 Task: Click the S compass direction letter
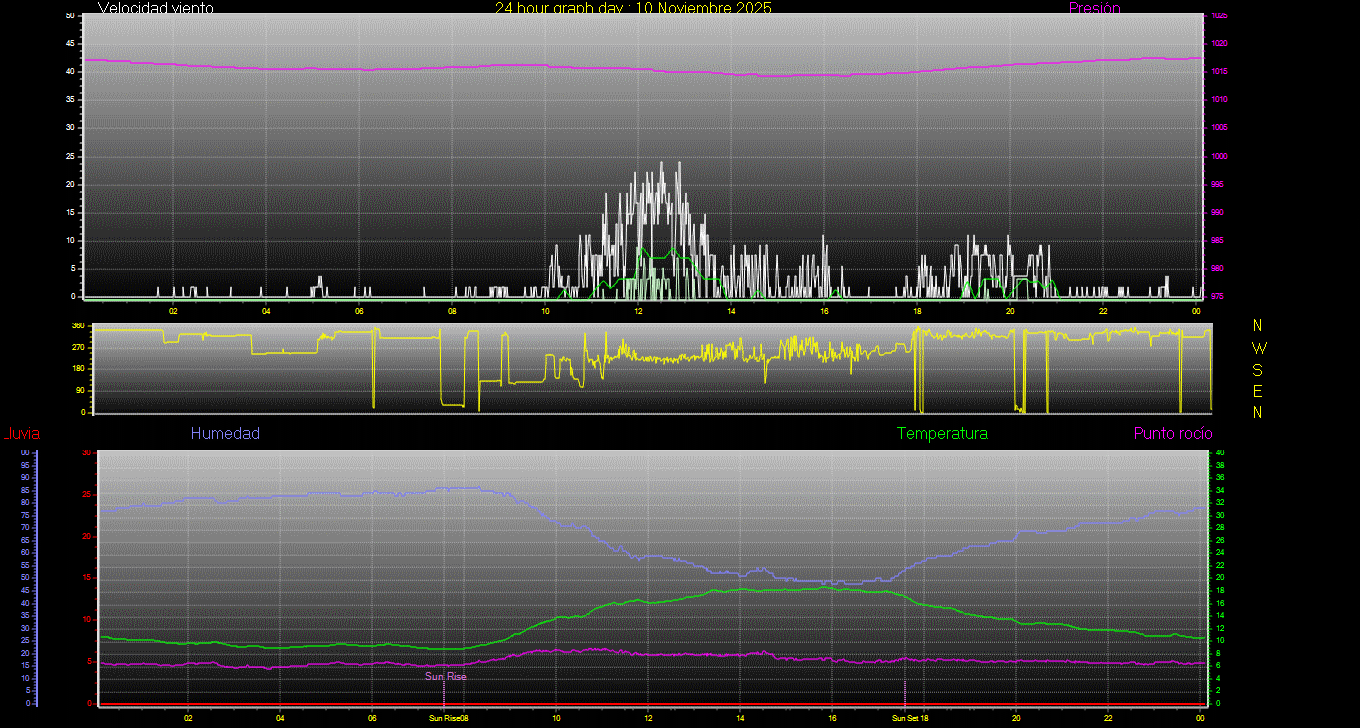pyautogui.click(x=1257, y=369)
